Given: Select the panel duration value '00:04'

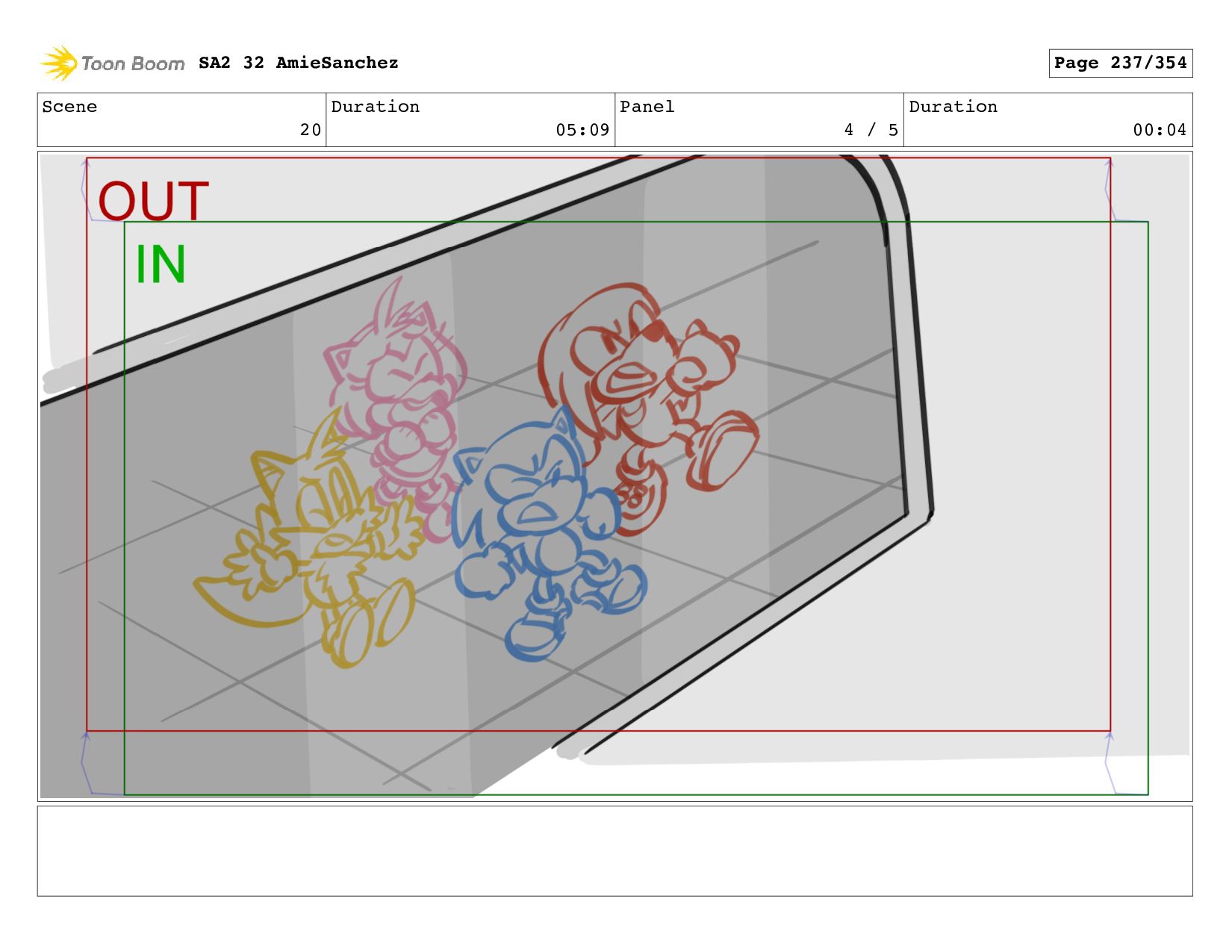Looking at the screenshot, I should point(1160,130).
